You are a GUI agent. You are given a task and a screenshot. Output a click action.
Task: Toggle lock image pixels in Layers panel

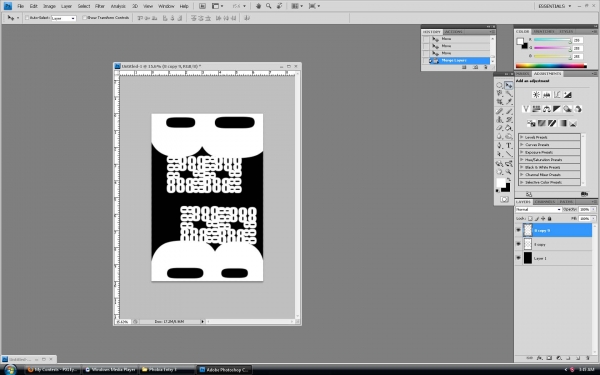(x=536, y=218)
